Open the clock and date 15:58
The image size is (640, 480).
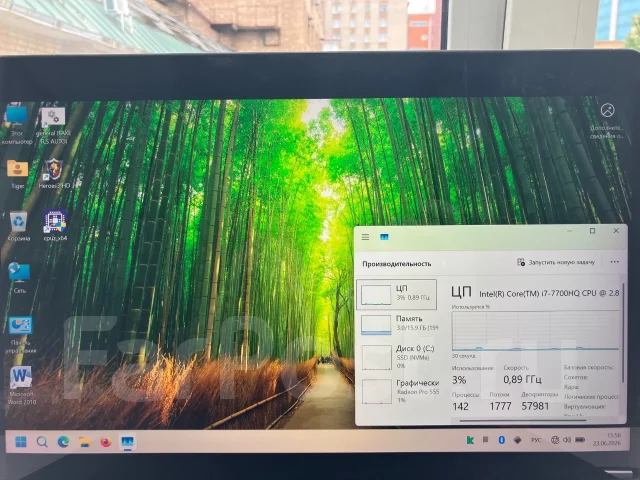tap(608, 439)
